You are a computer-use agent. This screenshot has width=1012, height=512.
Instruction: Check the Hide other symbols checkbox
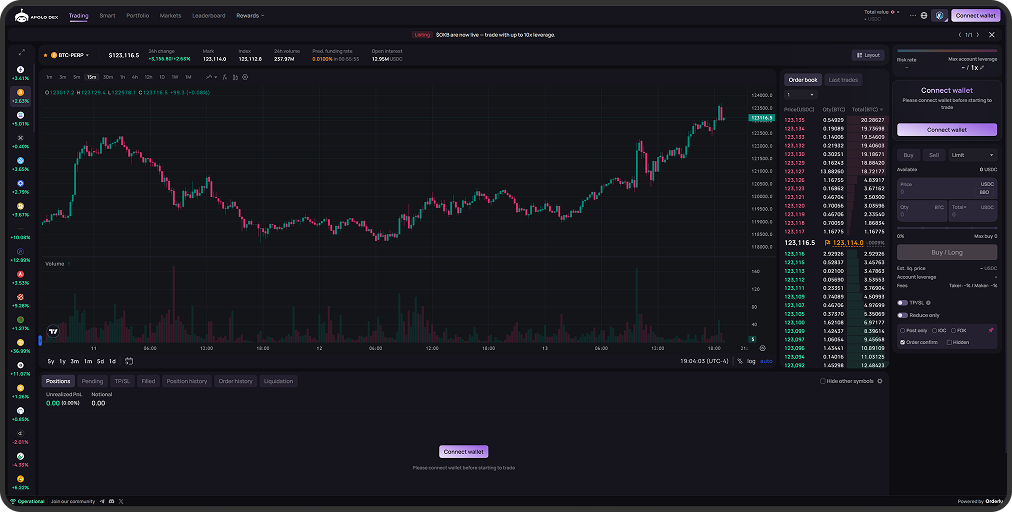coord(823,381)
